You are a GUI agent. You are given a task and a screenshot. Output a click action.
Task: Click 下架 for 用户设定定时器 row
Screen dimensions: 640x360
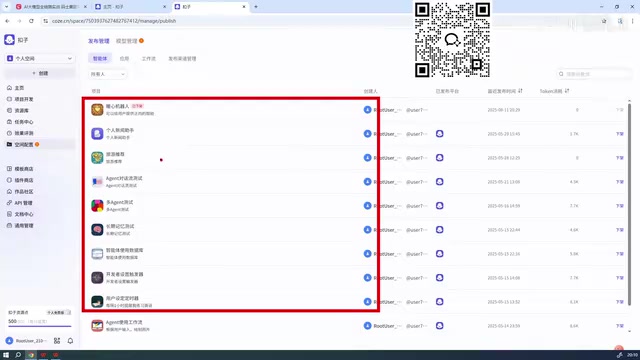click(x=620, y=302)
